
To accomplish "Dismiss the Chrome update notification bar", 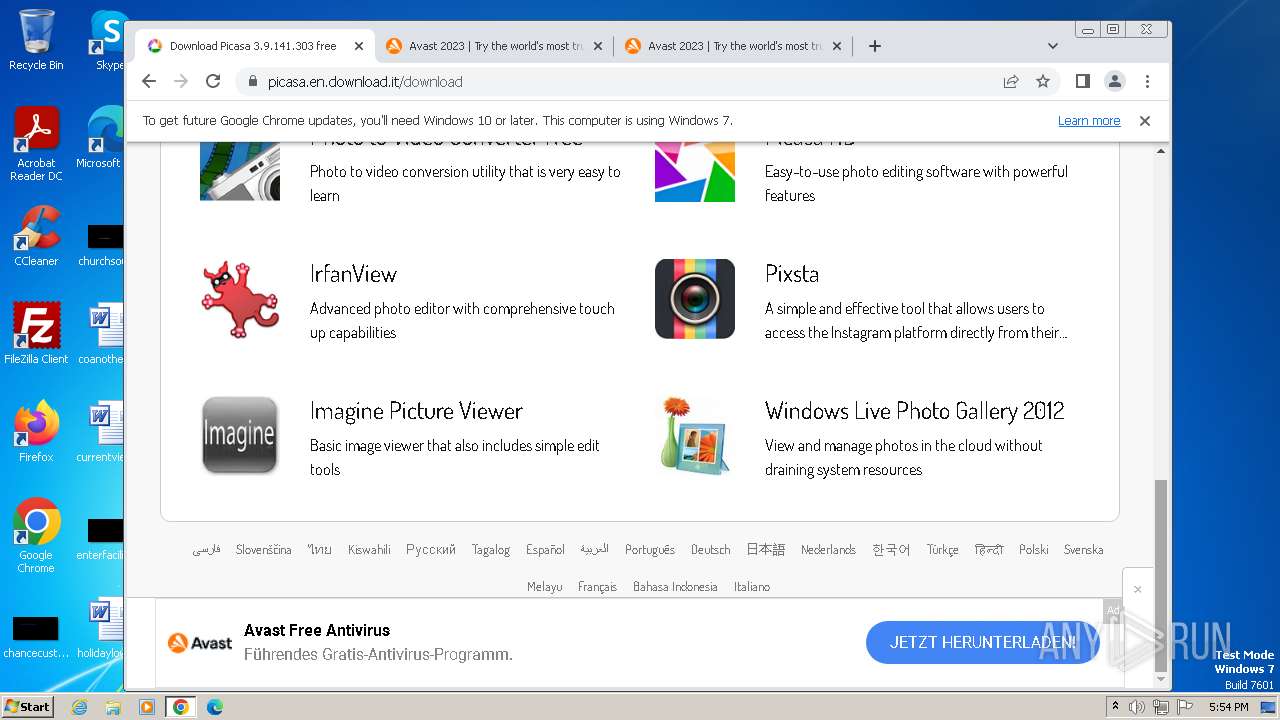I will [x=1145, y=121].
